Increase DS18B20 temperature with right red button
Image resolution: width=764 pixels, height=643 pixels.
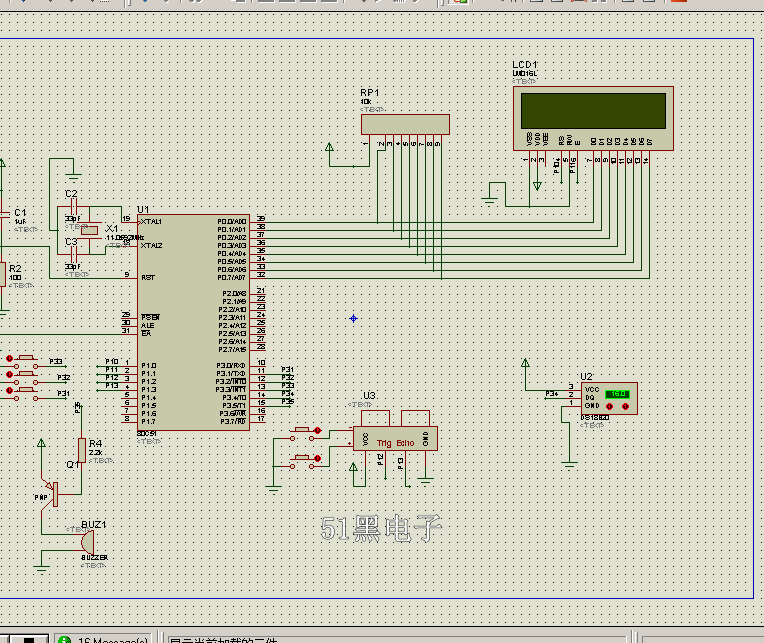[626, 406]
